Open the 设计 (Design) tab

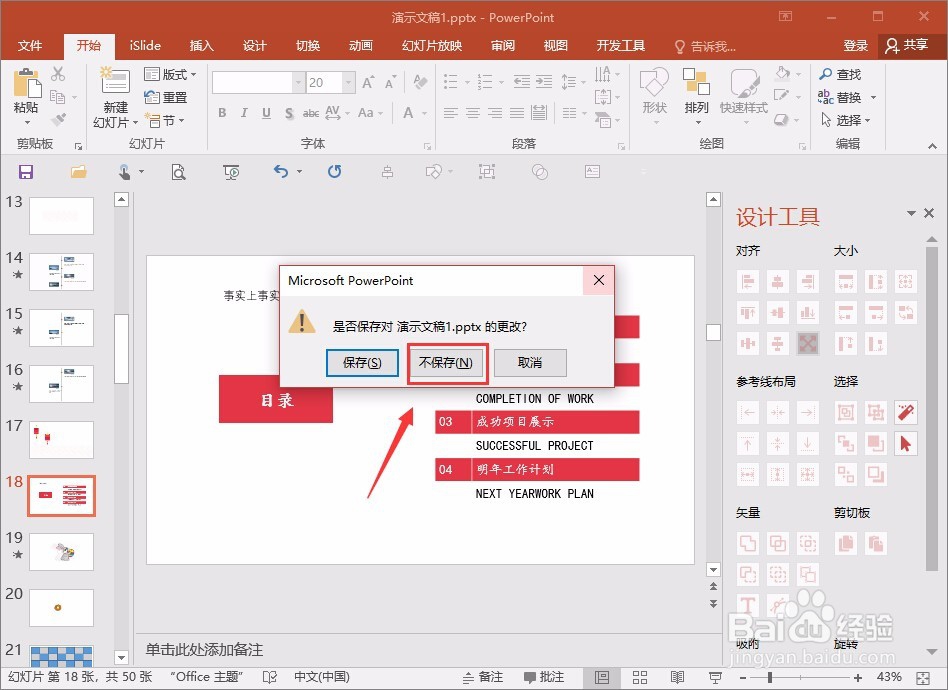pyautogui.click(x=255, y=46)
